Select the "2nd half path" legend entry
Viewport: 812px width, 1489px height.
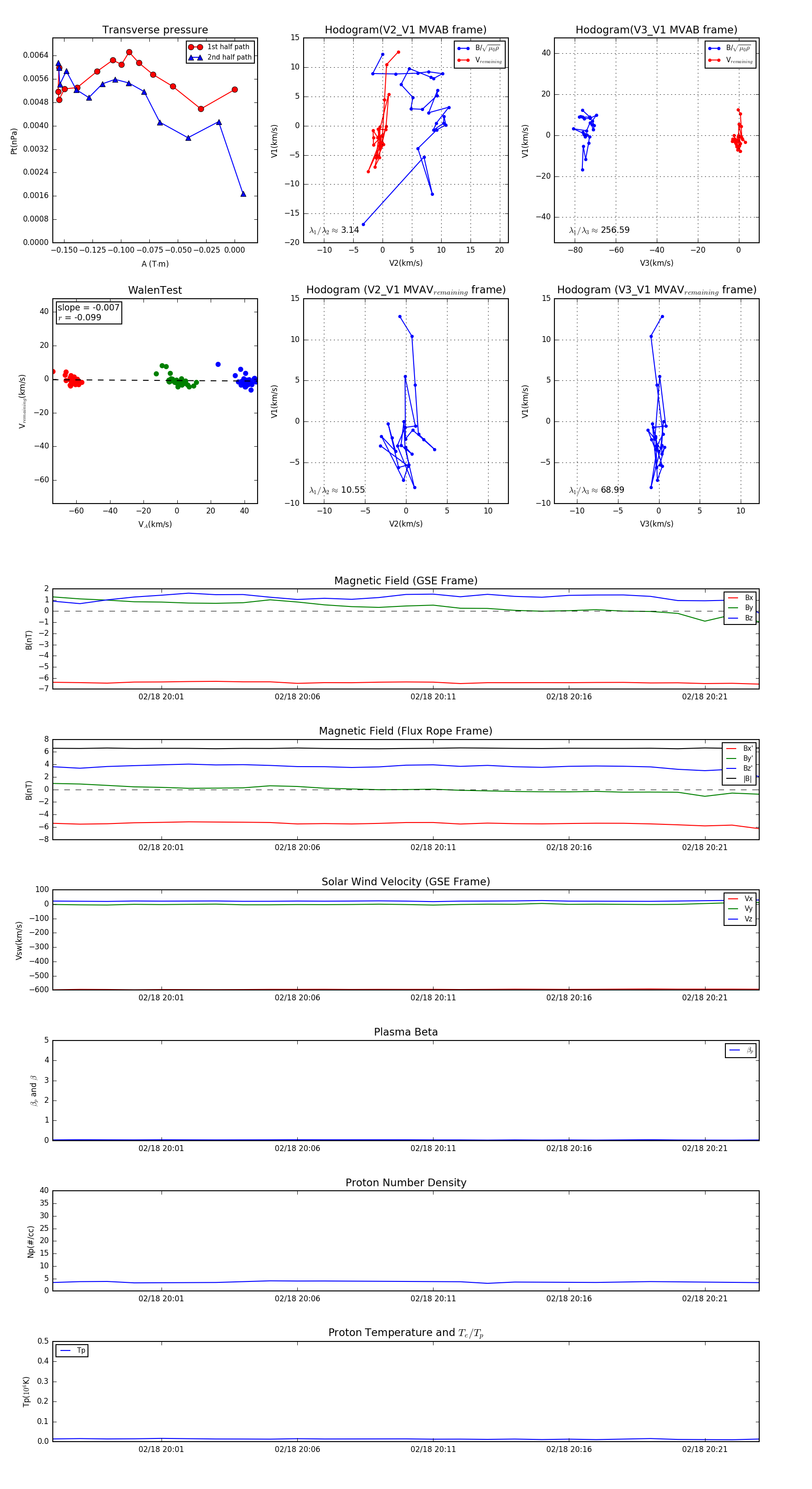221,57
